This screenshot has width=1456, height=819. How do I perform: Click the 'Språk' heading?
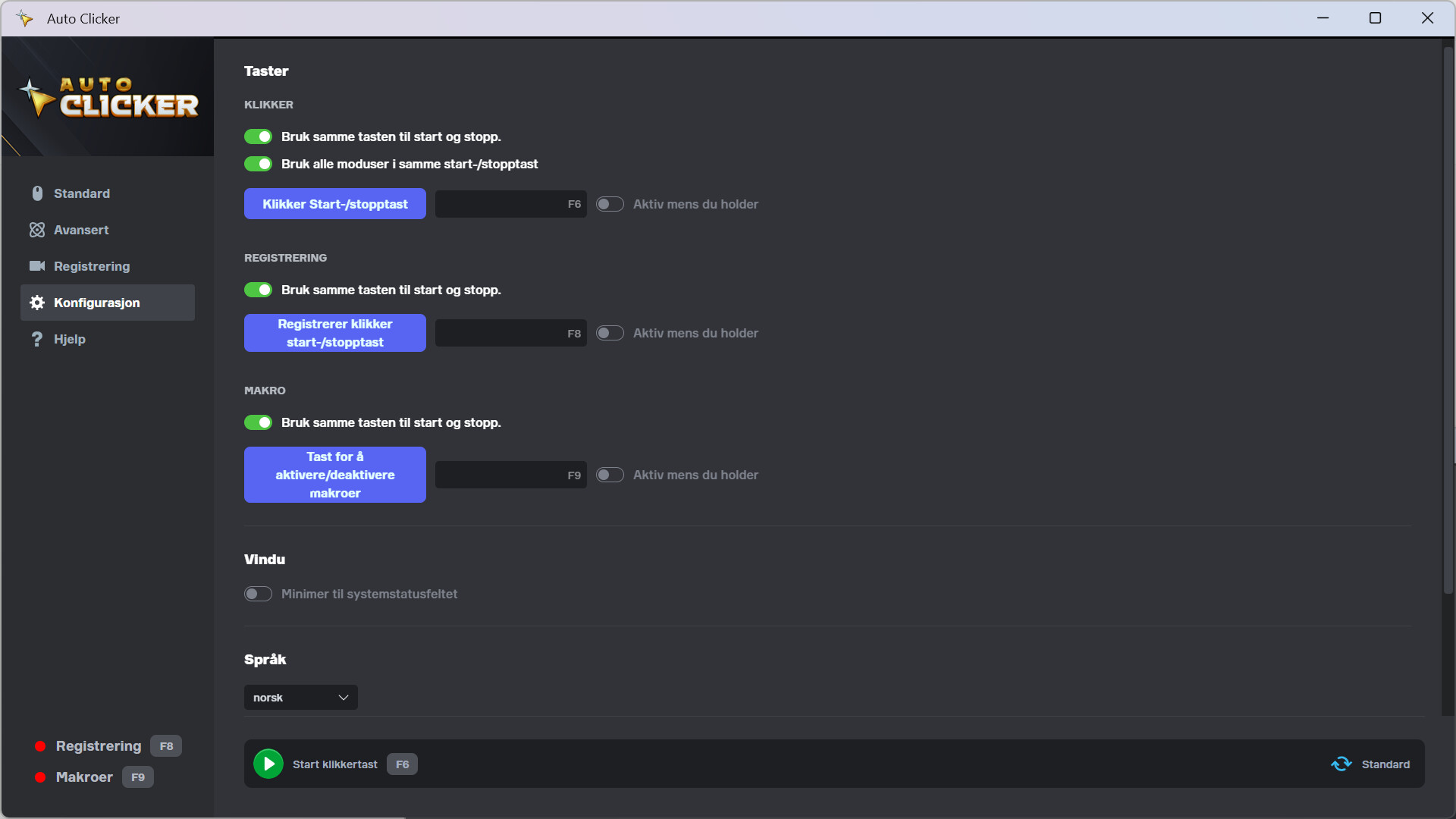coord(265,660)
